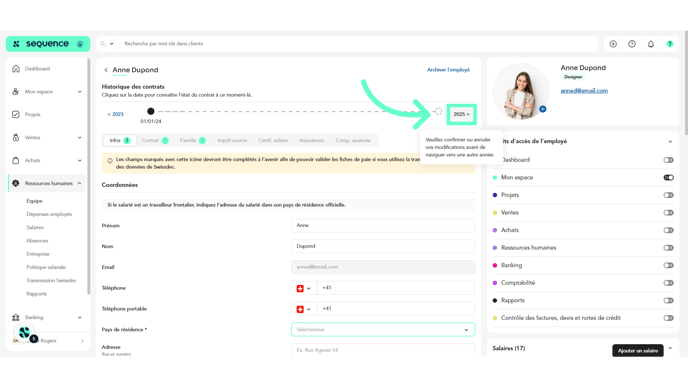Image resolution: width=688 pixels, height=387 pixels.
Task: Click the target icon beside sequence logo
Action: click(x=80, y=44)
